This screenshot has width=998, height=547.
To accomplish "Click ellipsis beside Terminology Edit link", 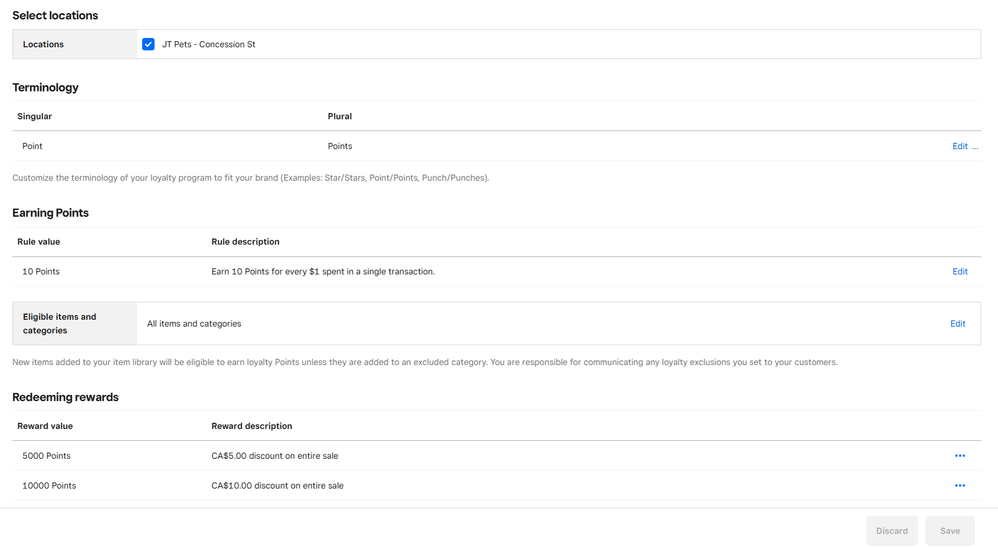I will tap(975, 146).
